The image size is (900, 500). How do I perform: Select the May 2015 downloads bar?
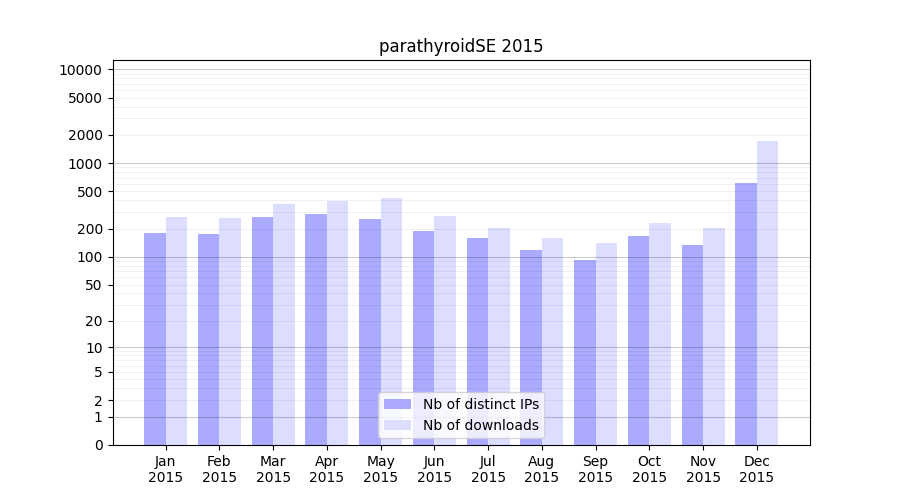[391, 321]
